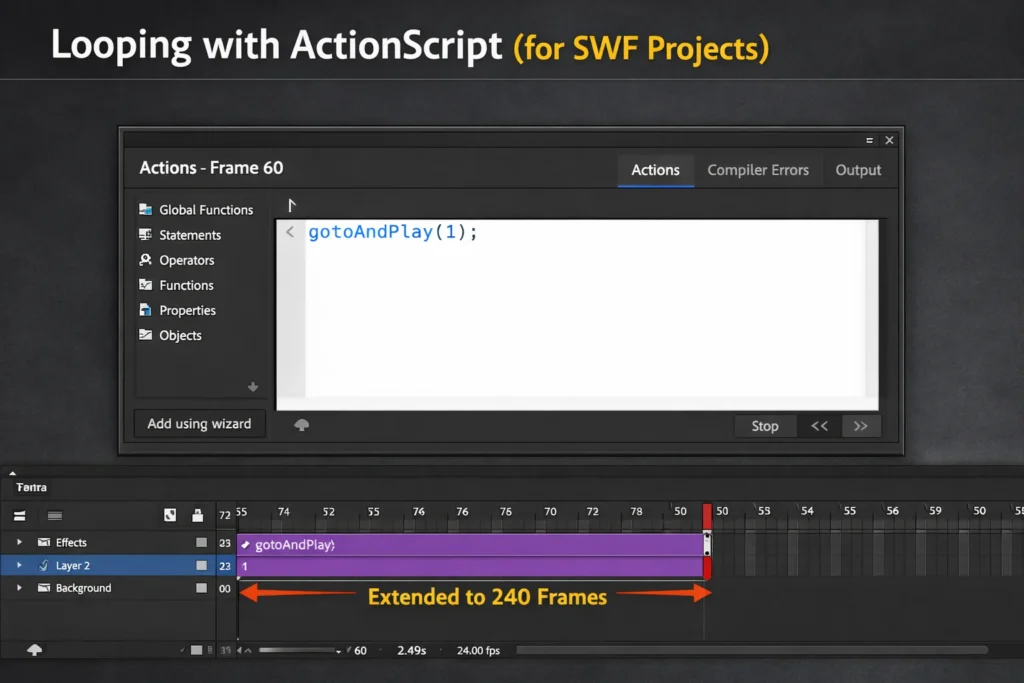The width and height of the screenshot is (1024, 683).
Task: Click the 2.49s elapsed time value
Action: pos(411,650)
